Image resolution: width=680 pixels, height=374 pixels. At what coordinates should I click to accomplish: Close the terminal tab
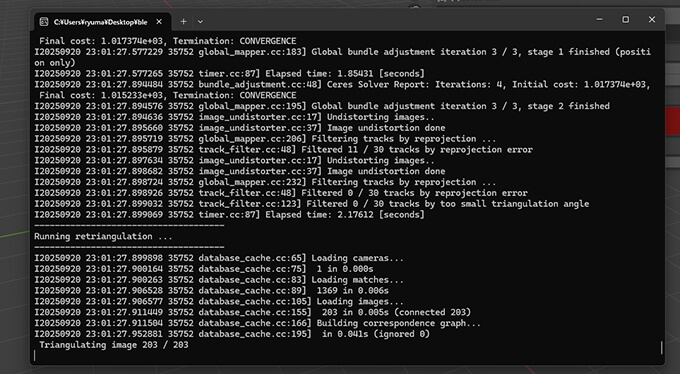tap(159, 22)
